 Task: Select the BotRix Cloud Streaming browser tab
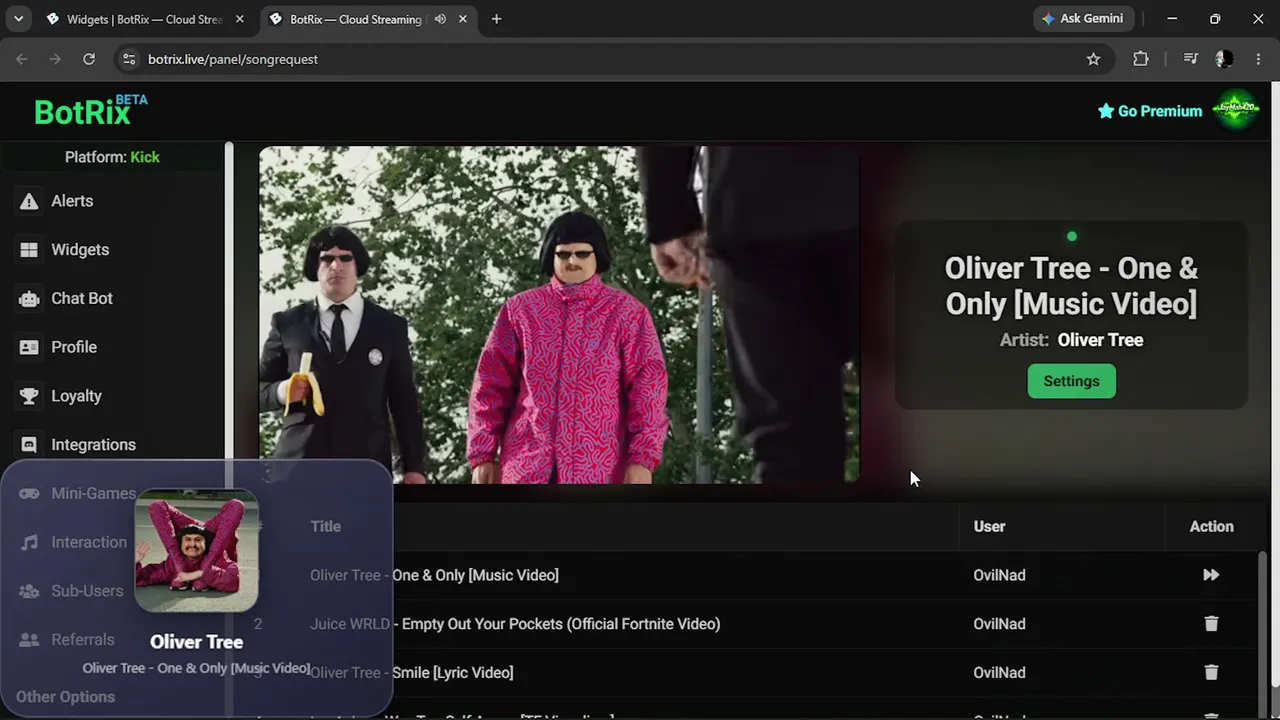355,19
